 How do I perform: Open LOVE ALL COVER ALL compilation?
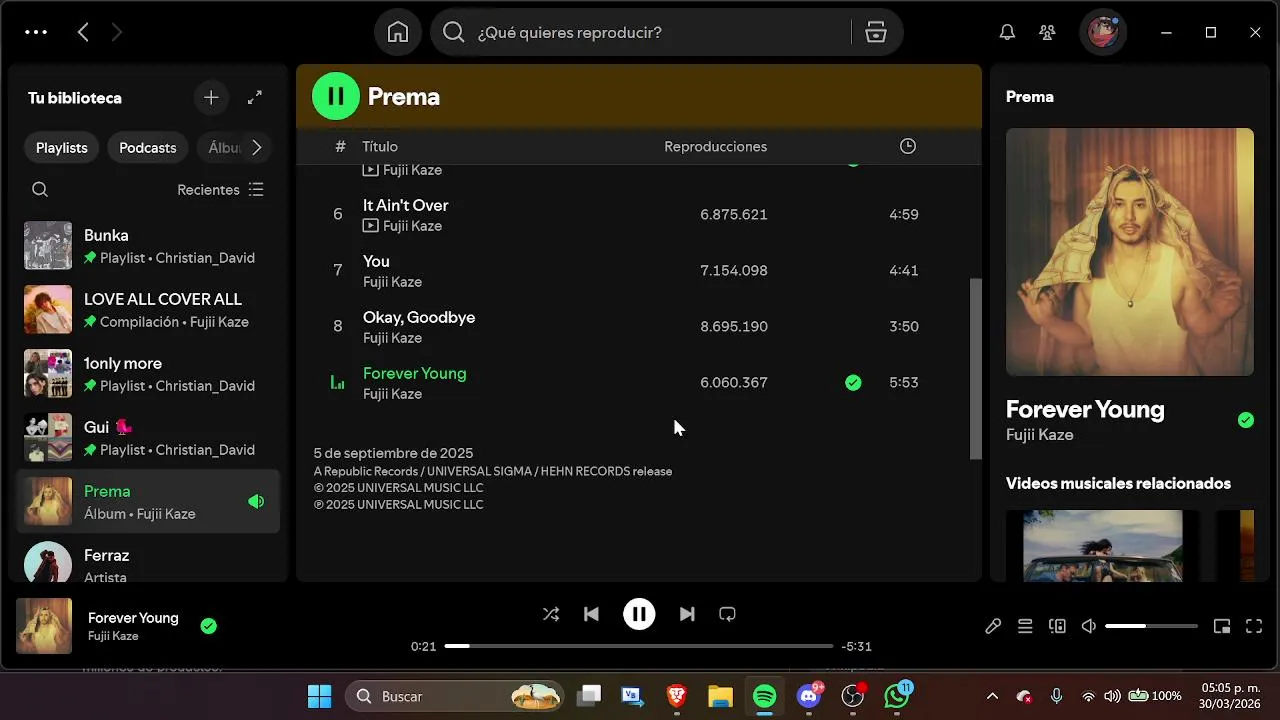coord(148,310)
